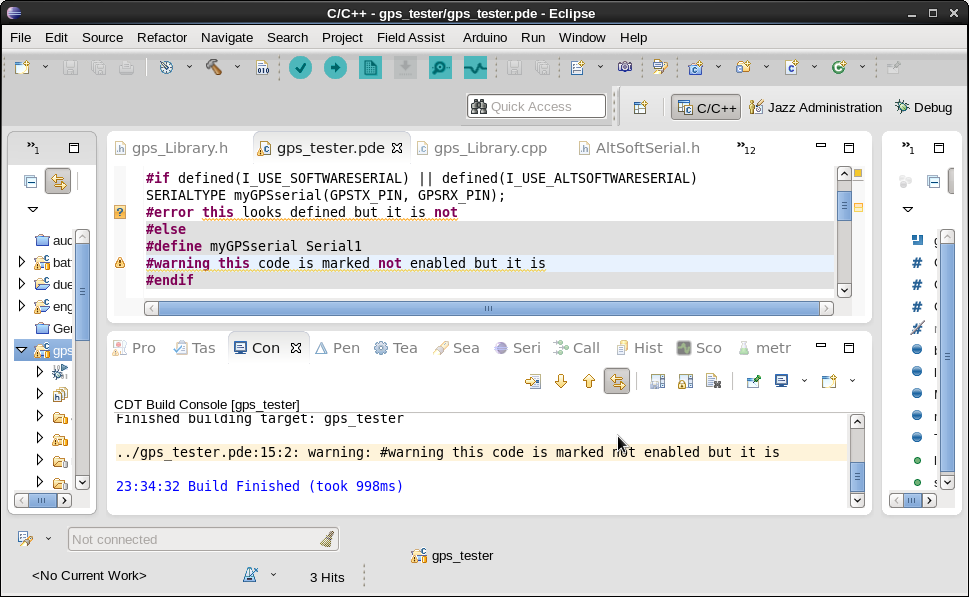
Task: Click the Clear Console icon
Action: (714, 381)
